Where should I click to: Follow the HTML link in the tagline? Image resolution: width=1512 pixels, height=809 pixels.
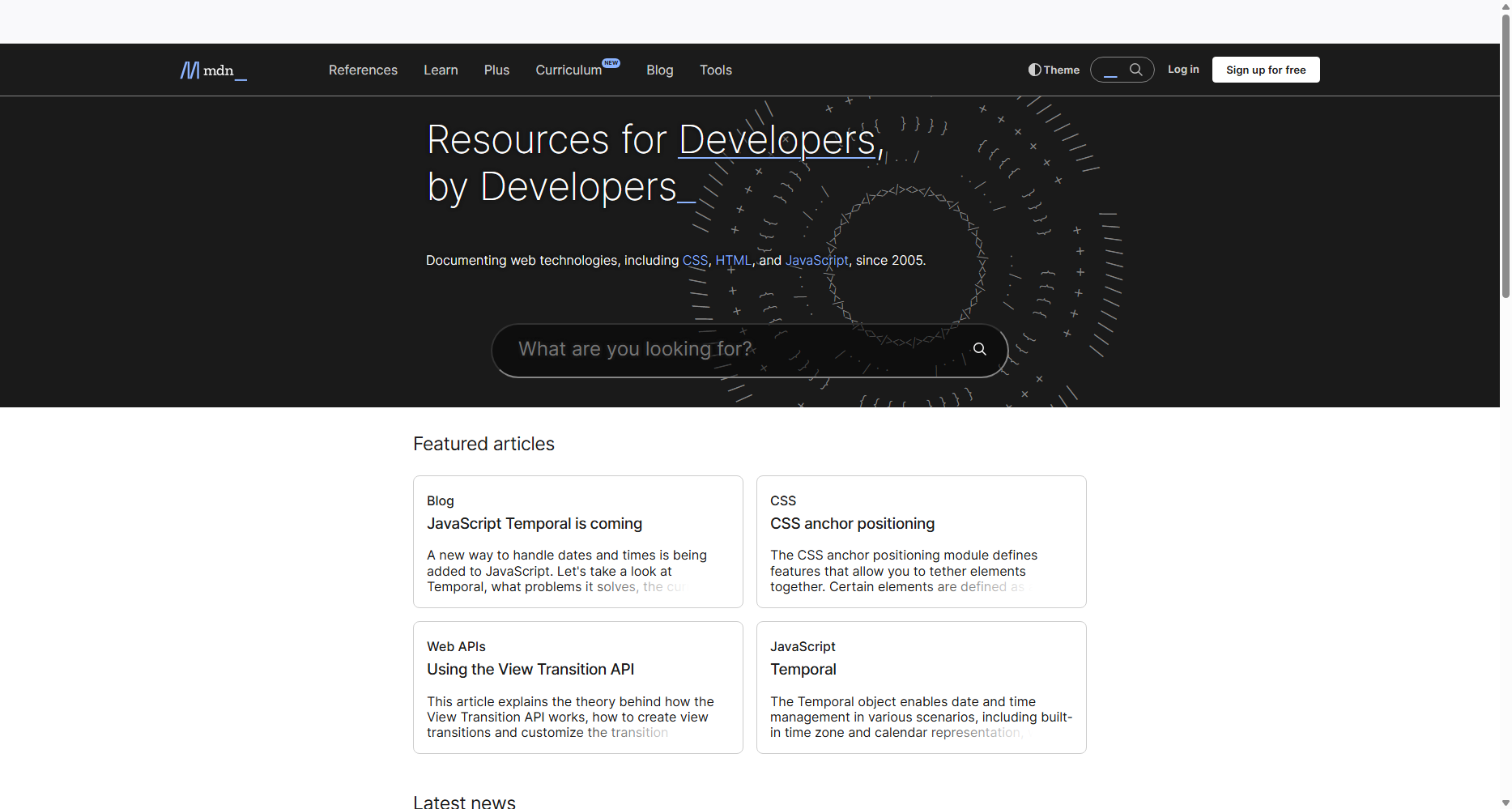(734, 260)
